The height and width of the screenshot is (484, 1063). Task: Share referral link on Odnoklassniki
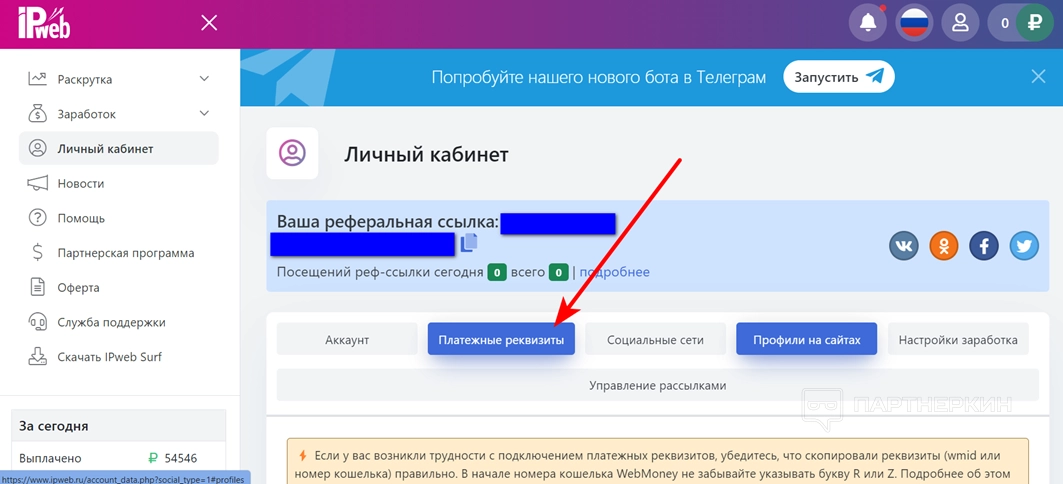pos(944,245)
